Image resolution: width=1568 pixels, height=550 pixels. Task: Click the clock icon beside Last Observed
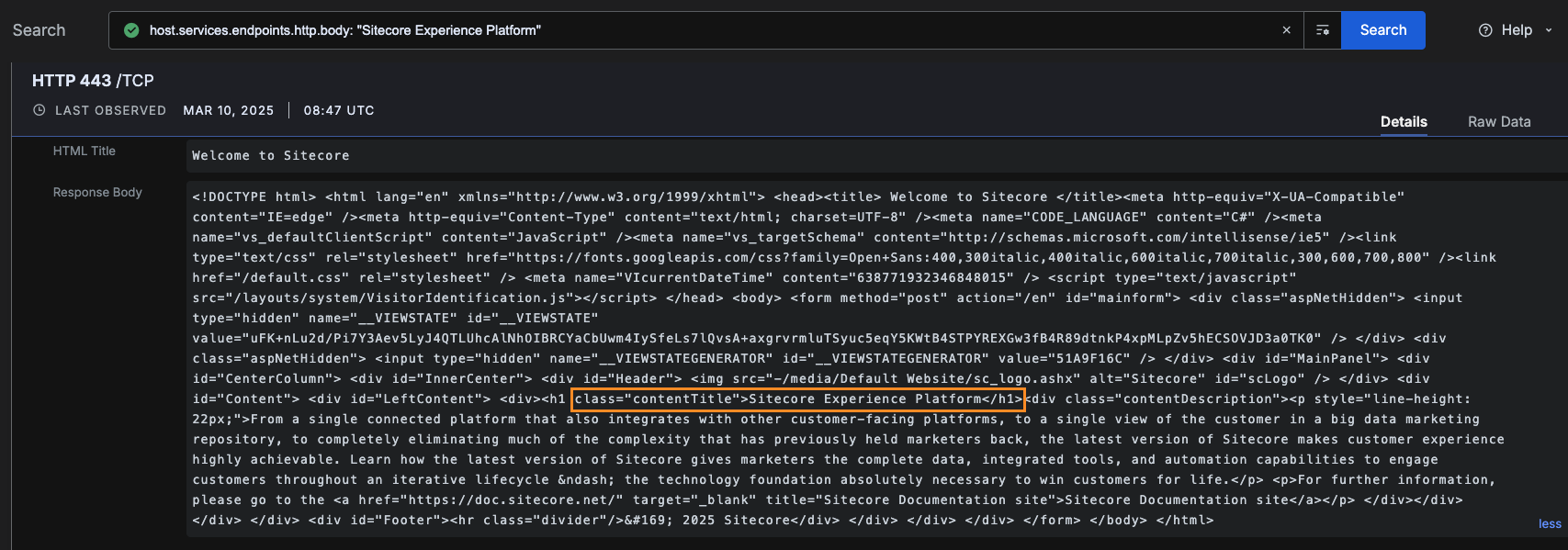[x=39, y=110]
